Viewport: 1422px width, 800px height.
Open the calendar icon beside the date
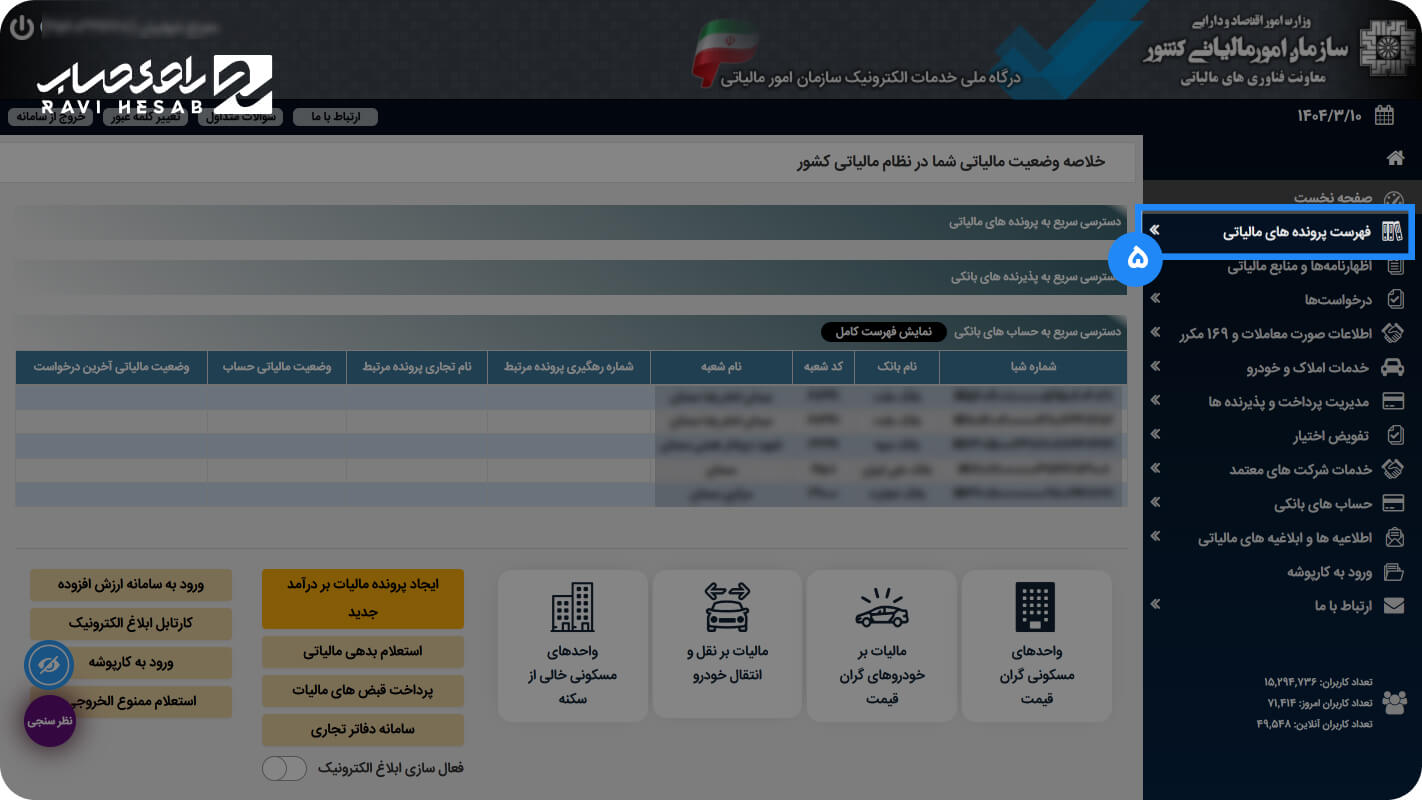coord(1384,116)
